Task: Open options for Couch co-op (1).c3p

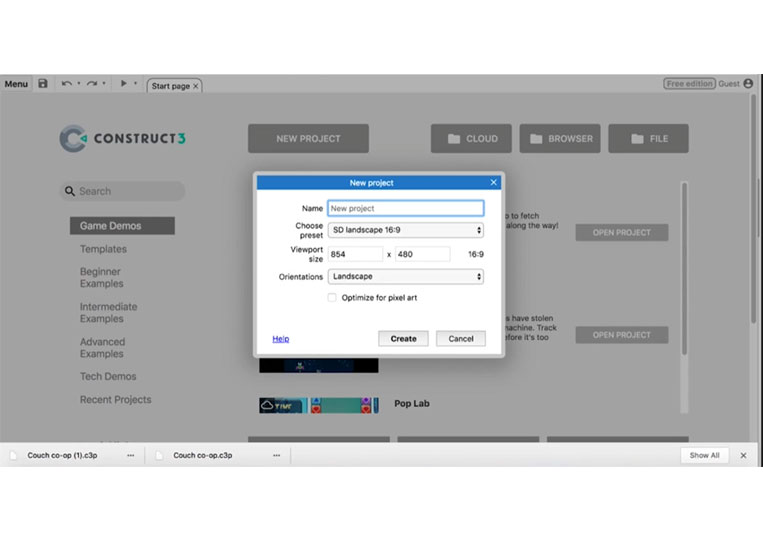Action: [x=130, y=455]
